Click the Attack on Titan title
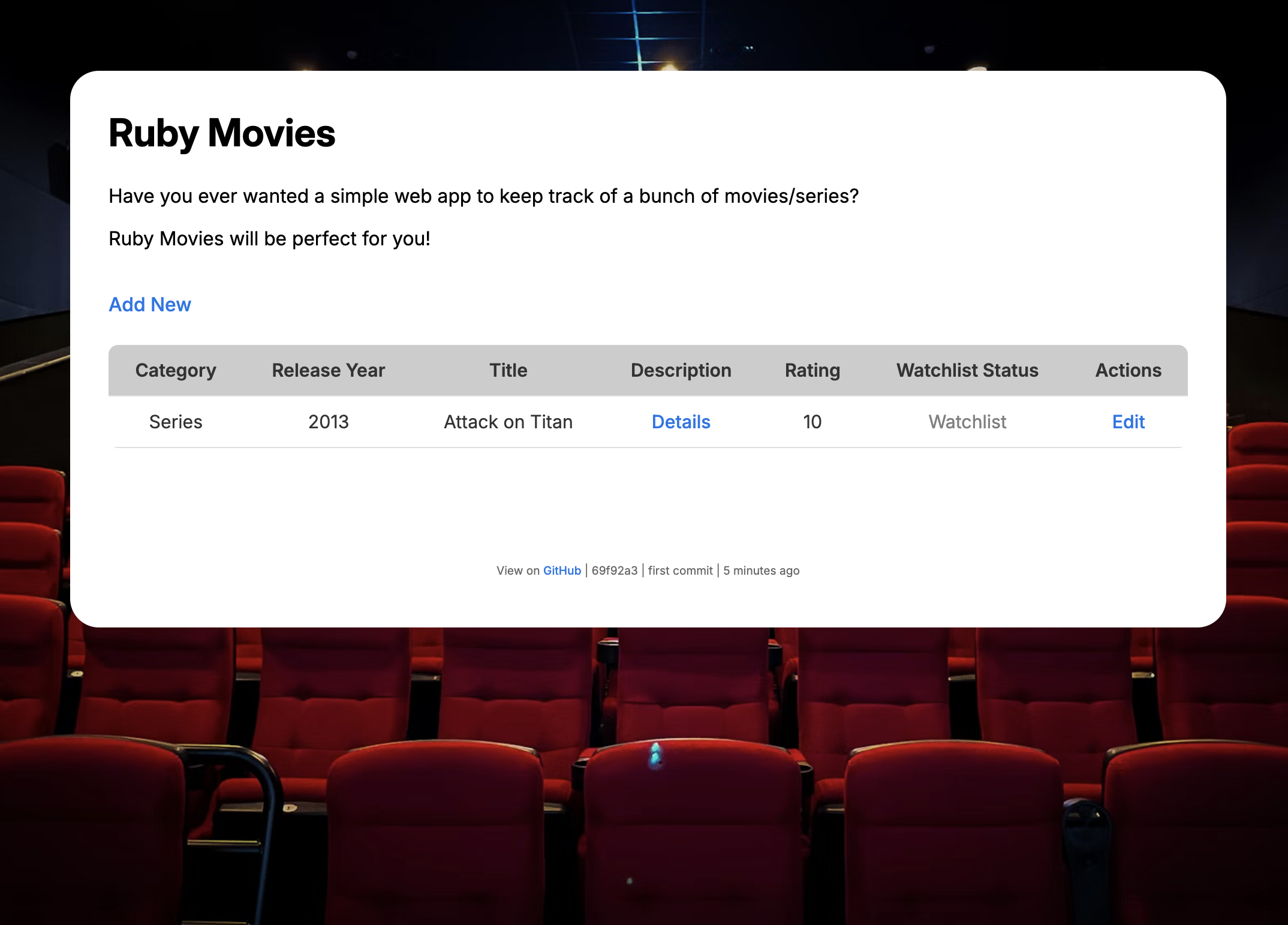Image resolution: width=1288 pixels, height=925 pixels. [x=508, y=422]
